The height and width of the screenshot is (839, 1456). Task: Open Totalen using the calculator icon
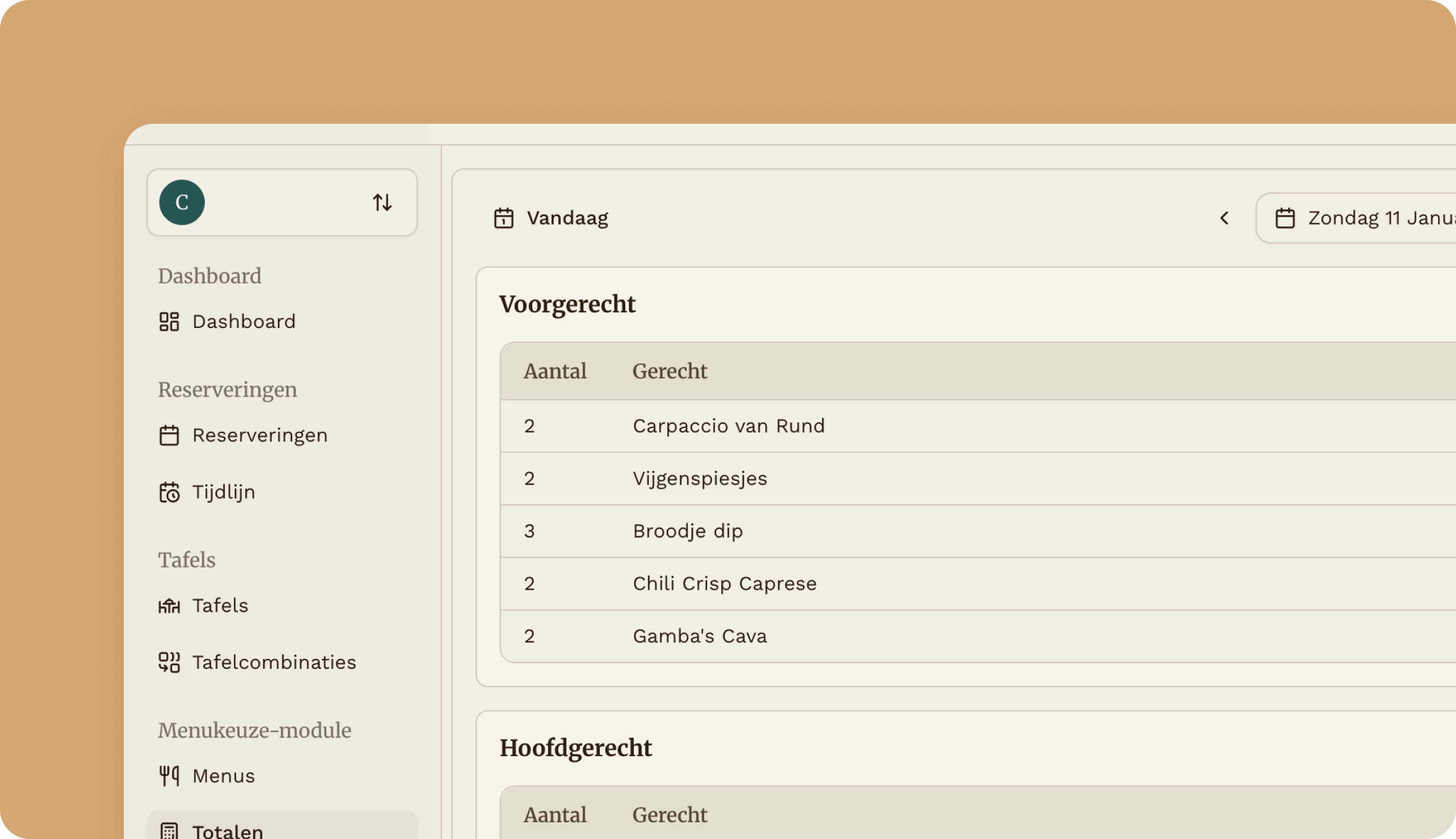coord(168,830)
